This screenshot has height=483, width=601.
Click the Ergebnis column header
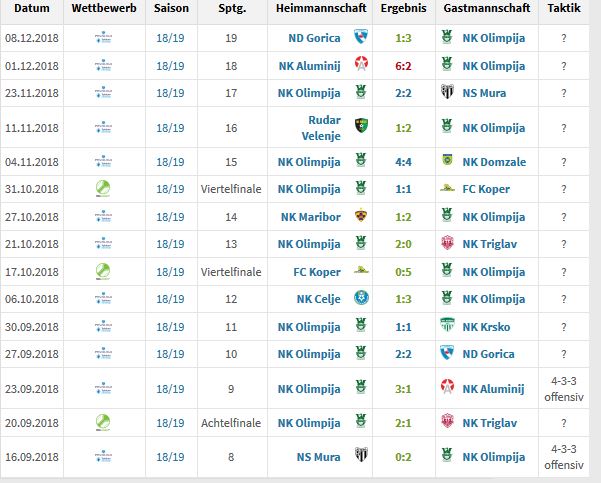403,8
